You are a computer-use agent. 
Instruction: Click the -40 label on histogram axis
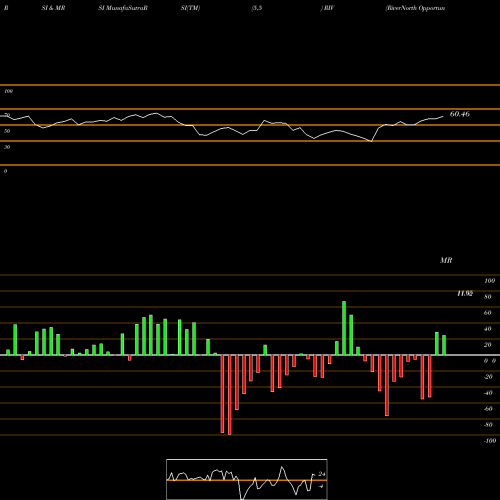(x=488, y=393)
